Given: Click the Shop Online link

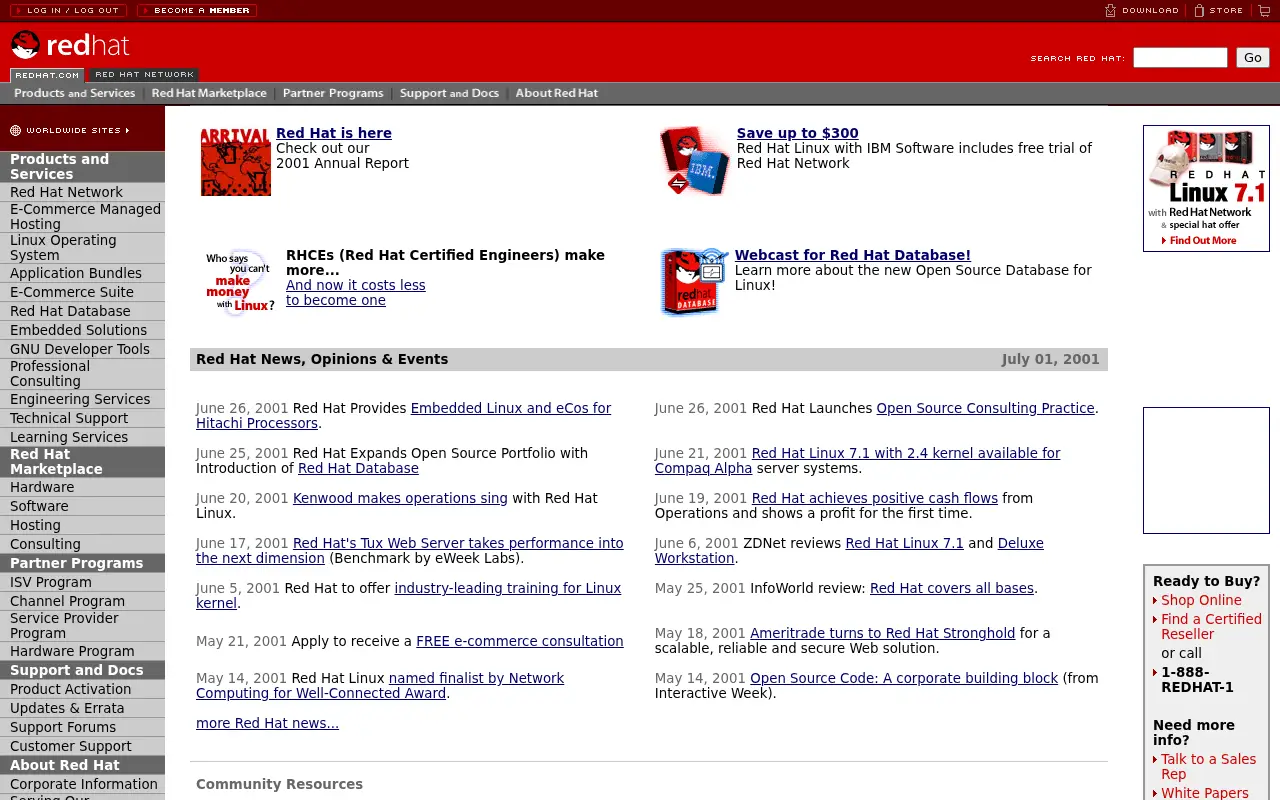Looking at the screenshot, I should [1201, 600].
